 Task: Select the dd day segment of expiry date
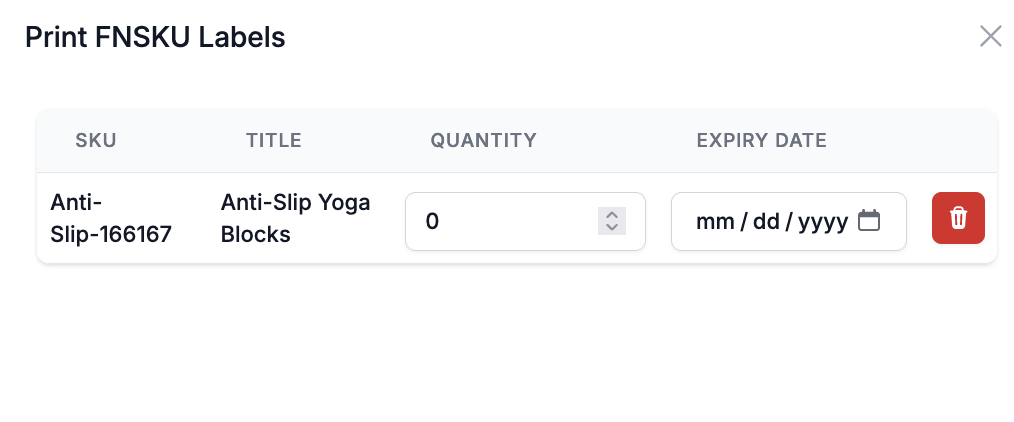click(766, 222)
